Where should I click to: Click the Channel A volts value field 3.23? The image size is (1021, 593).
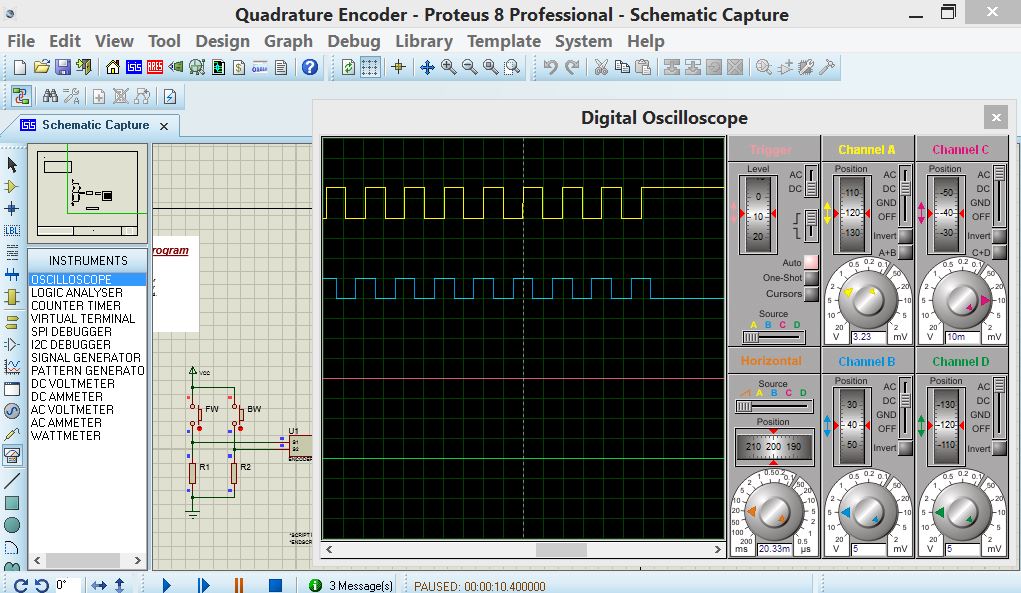pyautogui.click(x=869, y=337)
